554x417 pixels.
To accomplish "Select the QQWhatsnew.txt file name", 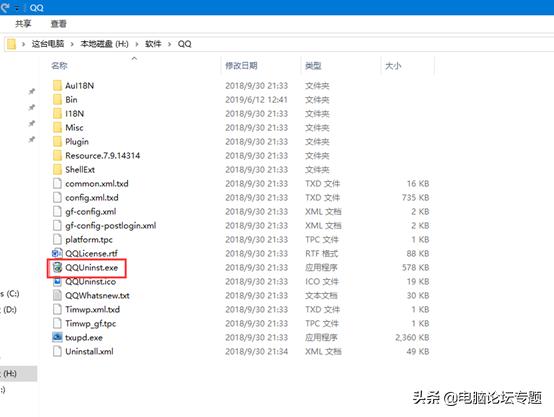I will (97, 295).
